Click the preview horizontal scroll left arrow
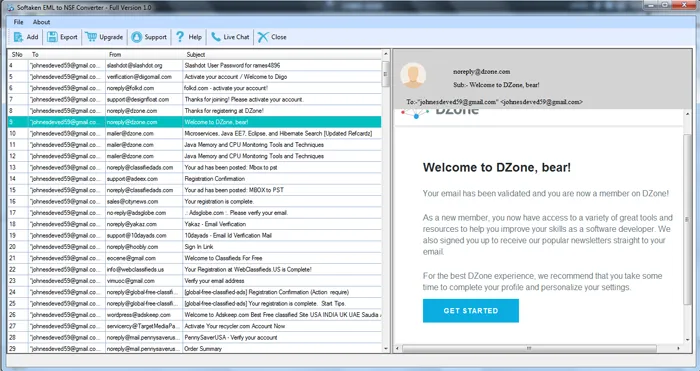This screenshot has width=700, height=371. 398,348
